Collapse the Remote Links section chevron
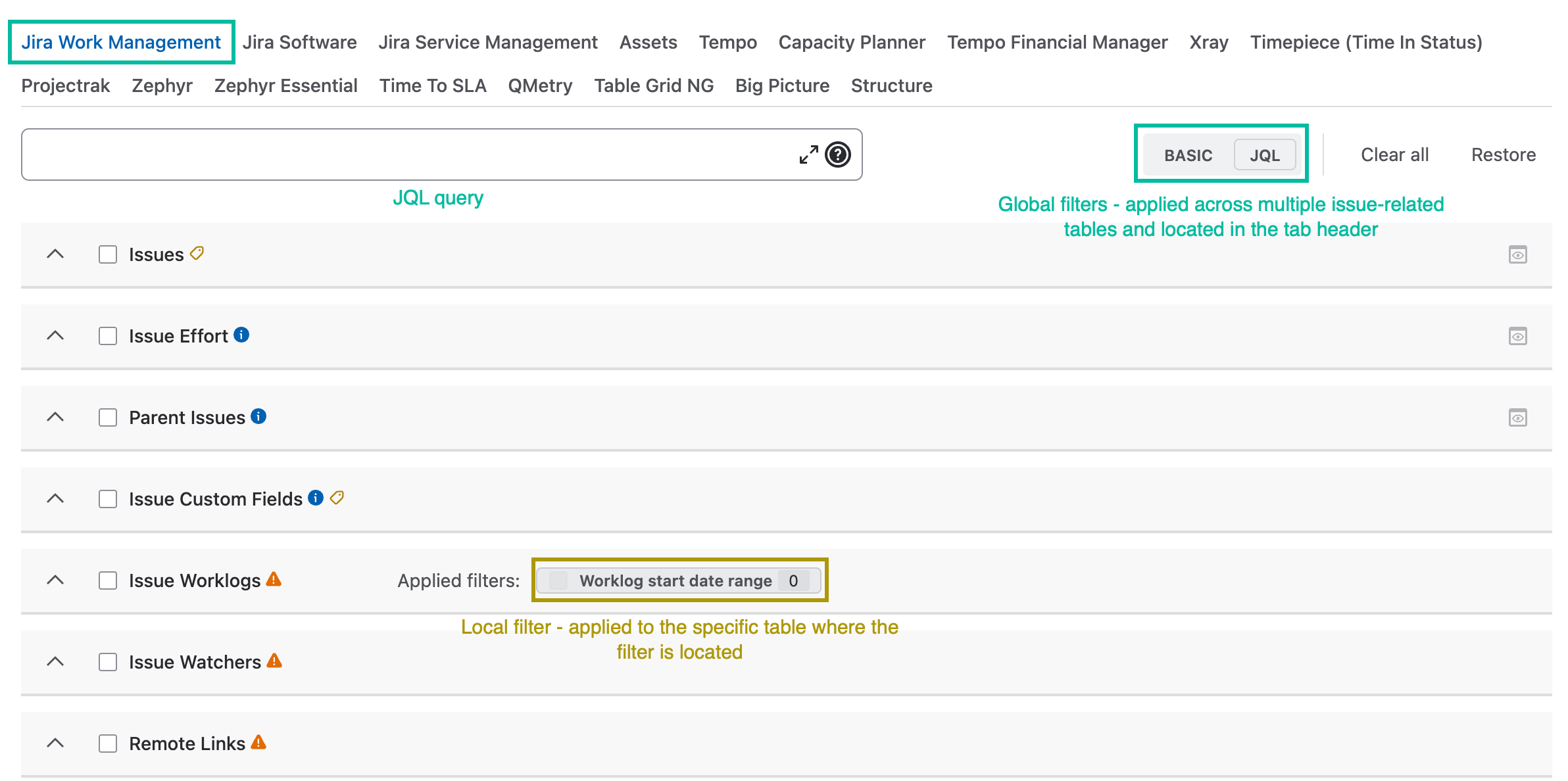This screenshot has height=781, width=1568. (56, 743)
